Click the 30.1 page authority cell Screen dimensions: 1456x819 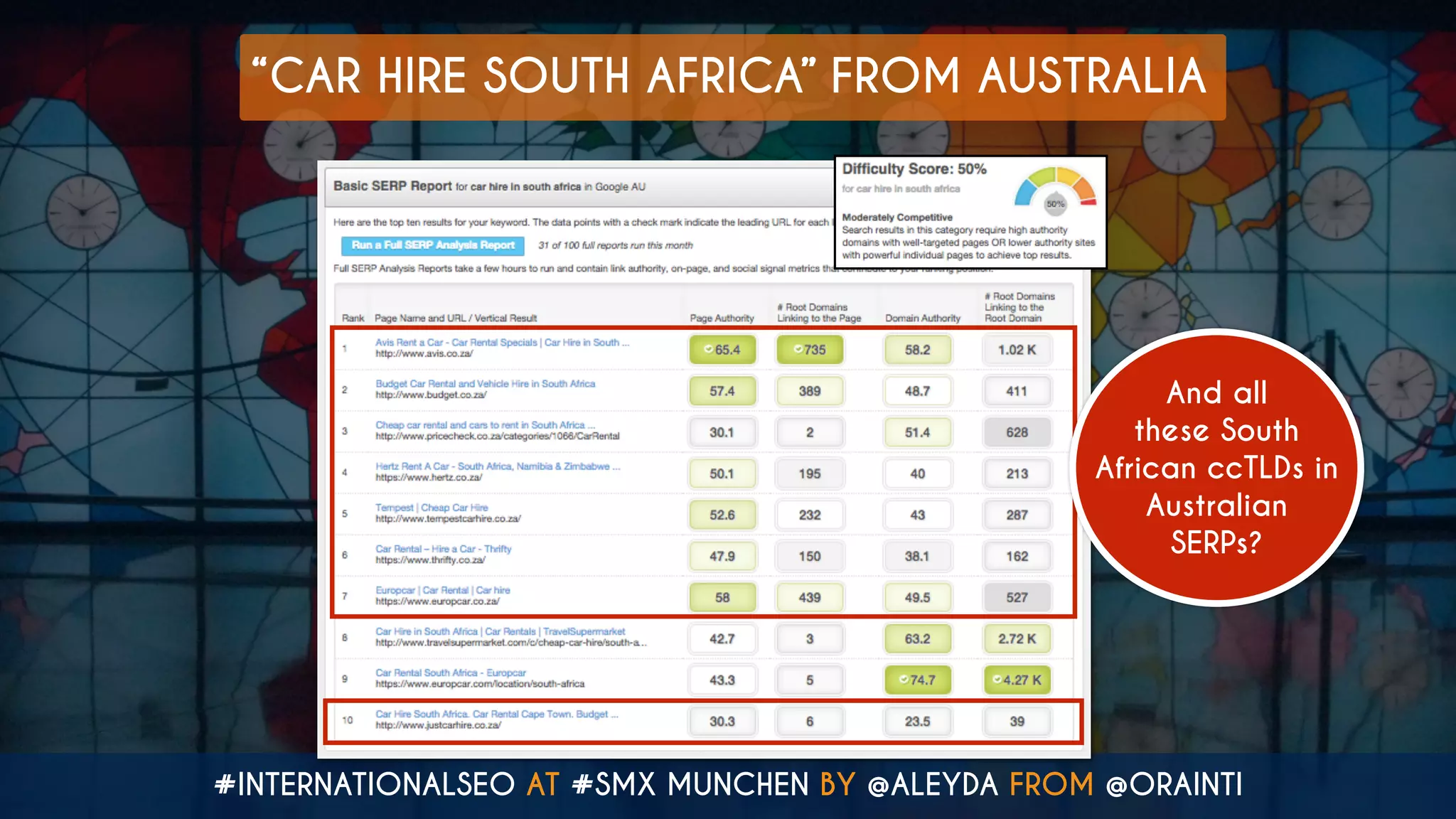click(x=722, y=432)
